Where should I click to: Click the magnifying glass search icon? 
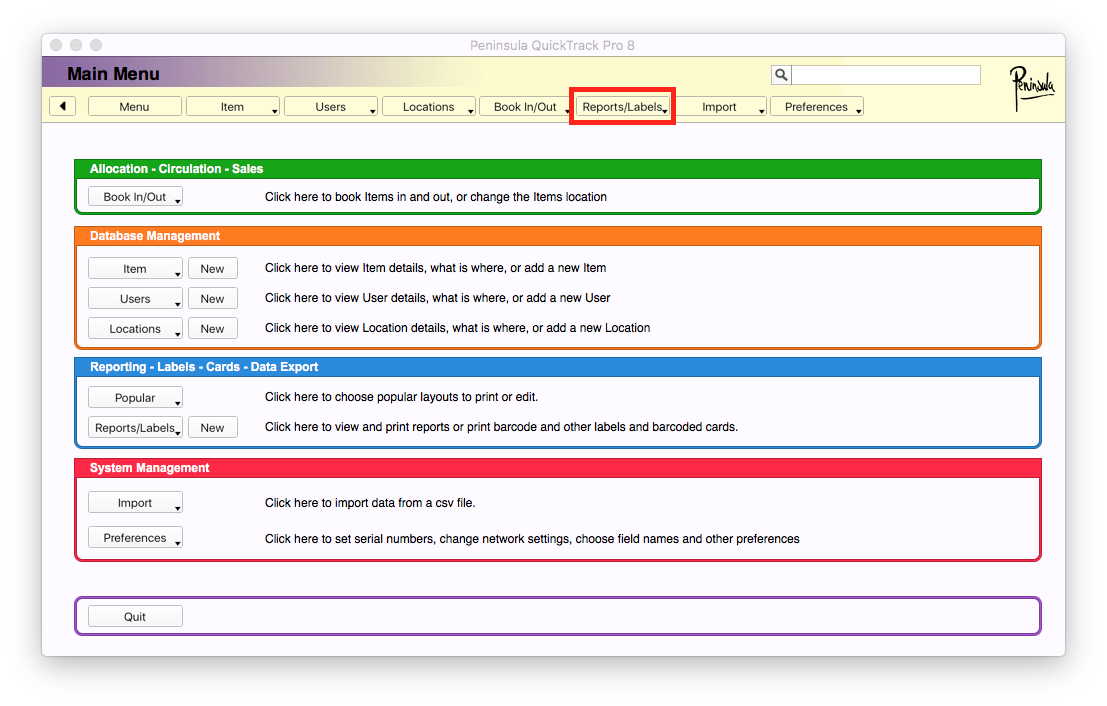[x=781, y=75]
